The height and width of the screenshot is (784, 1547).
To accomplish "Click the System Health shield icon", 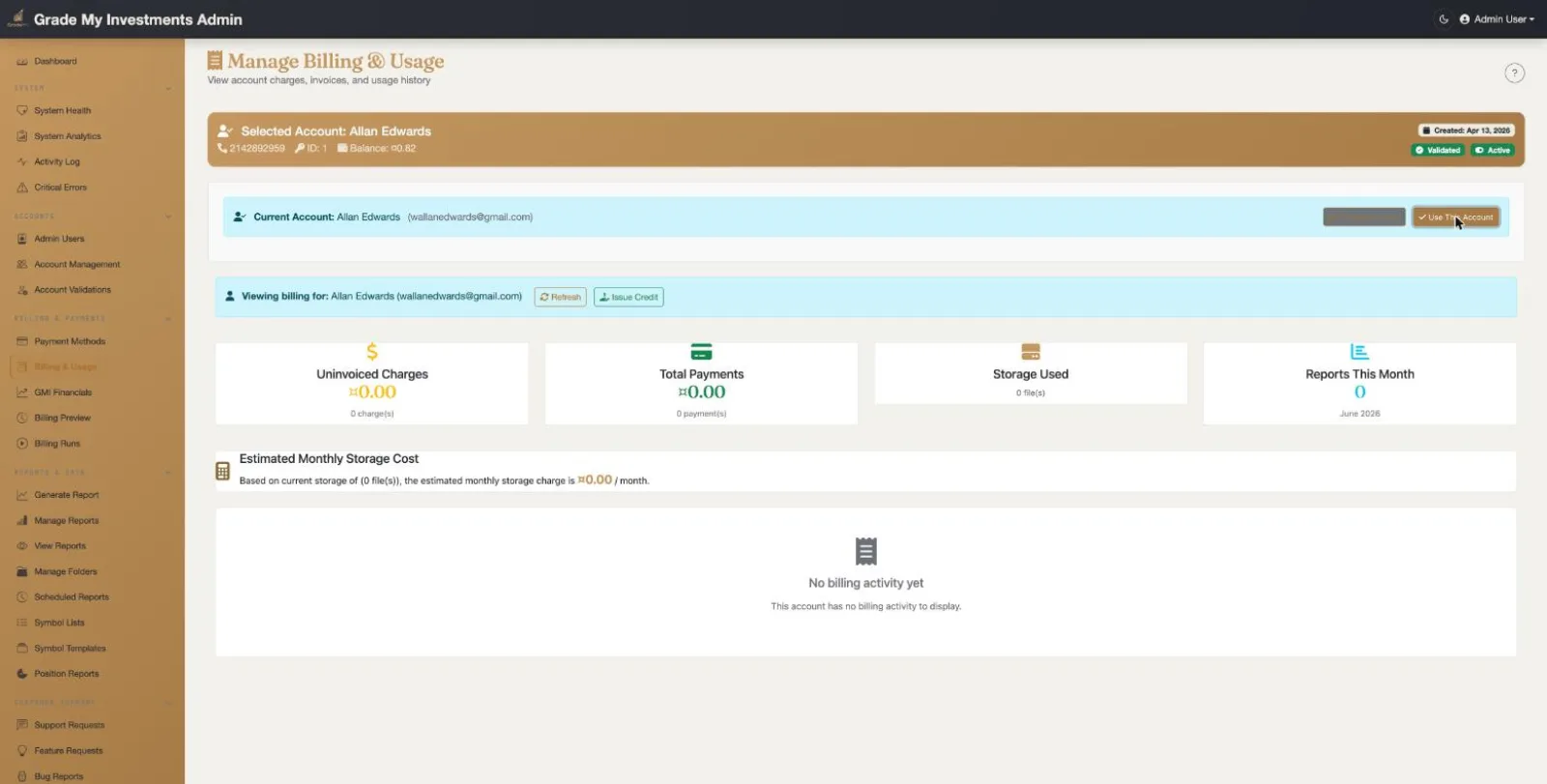I will pyautogui.click(x=22, y=110).
